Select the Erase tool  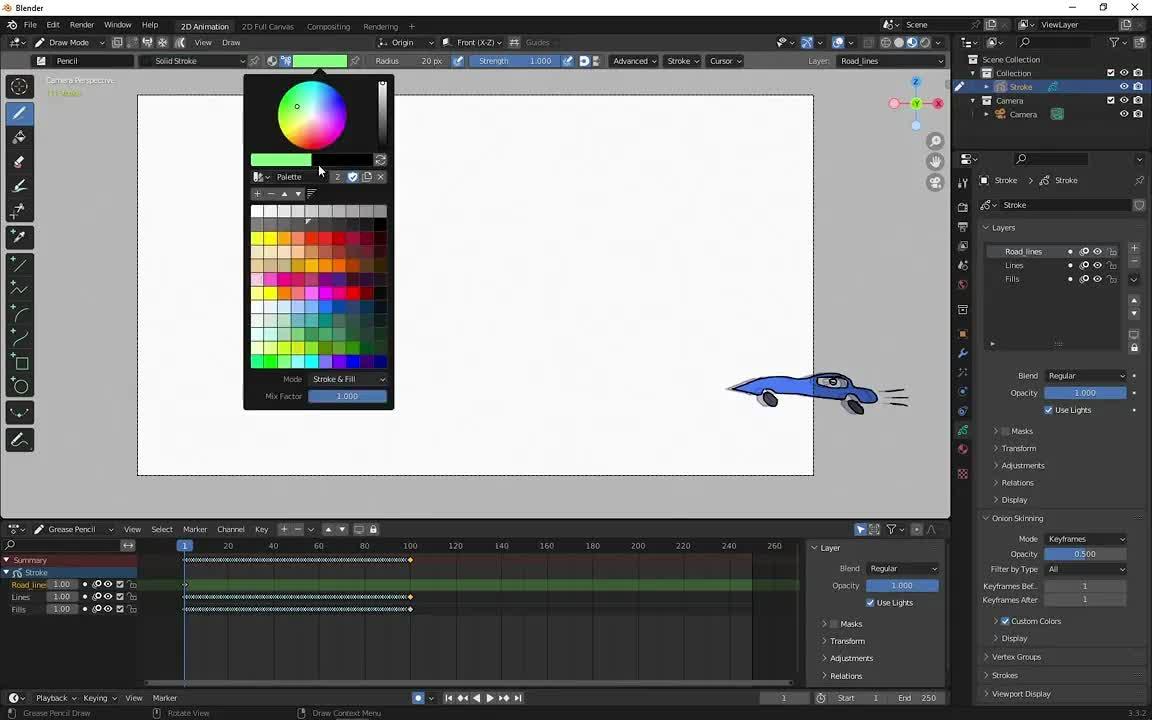click(x=20, y=160)
